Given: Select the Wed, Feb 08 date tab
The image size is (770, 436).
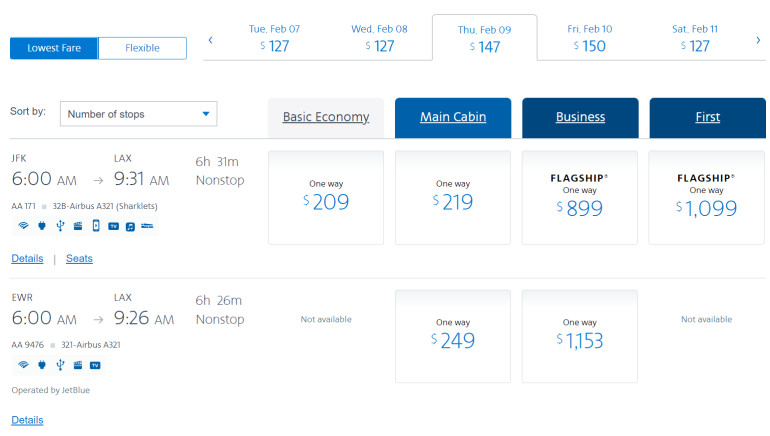Looking at the screenshot, I should coord(379,38).
